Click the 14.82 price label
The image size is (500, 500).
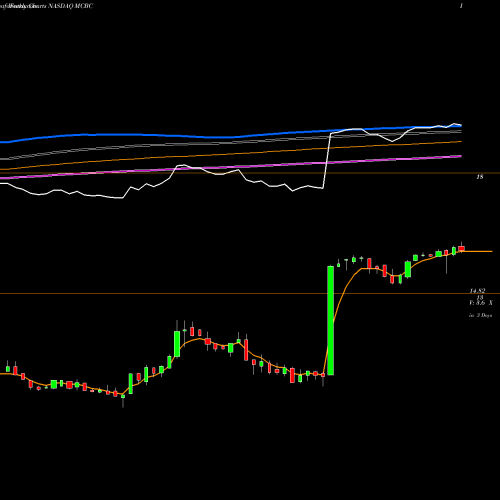(x=477, y=291)
